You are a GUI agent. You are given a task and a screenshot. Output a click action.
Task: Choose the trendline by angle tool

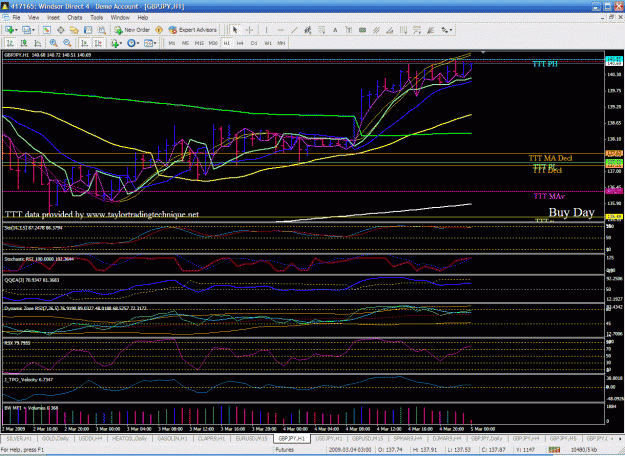pos(390,30)
